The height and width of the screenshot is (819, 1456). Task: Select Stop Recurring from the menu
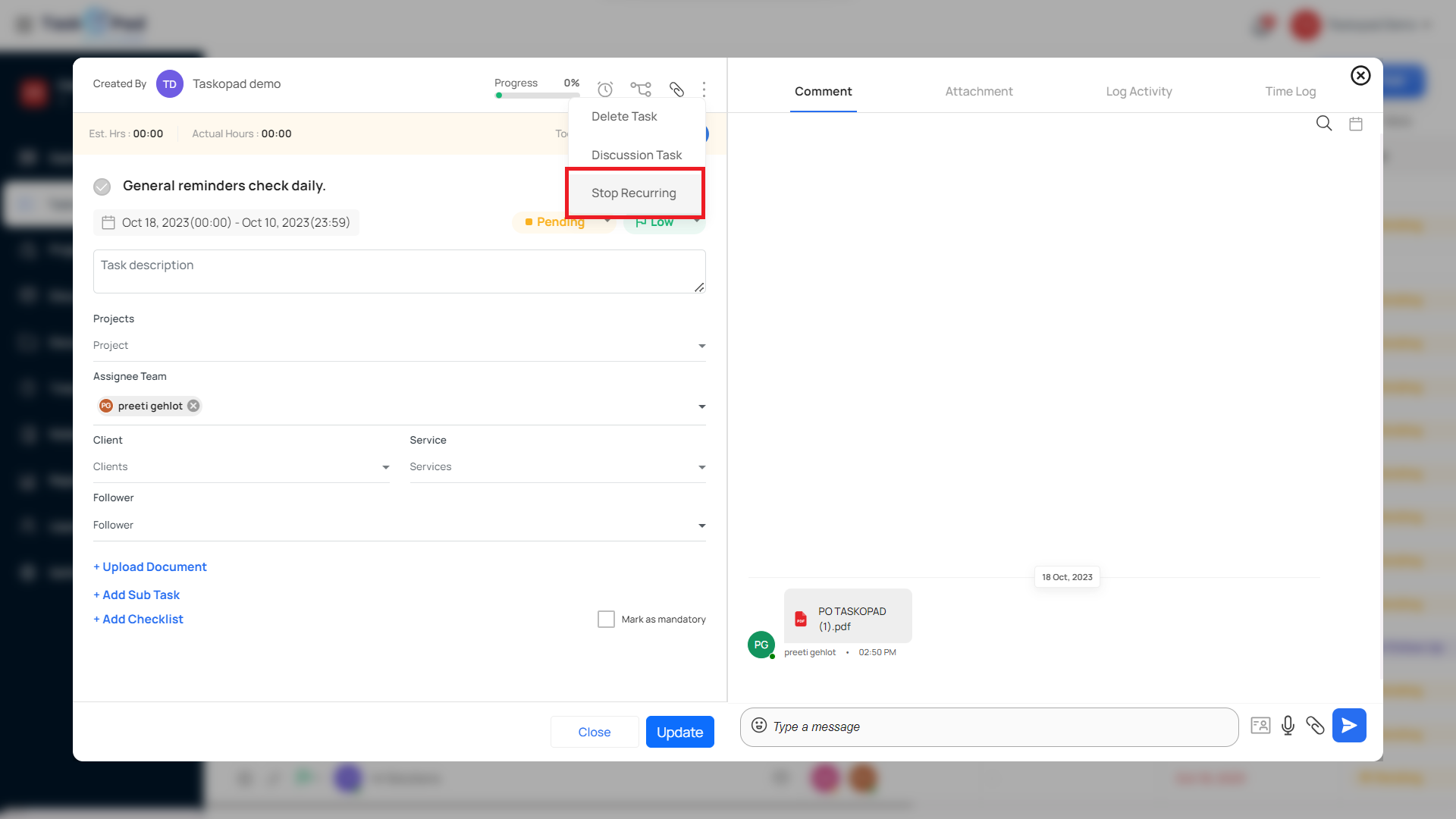(x=634, y=193)
